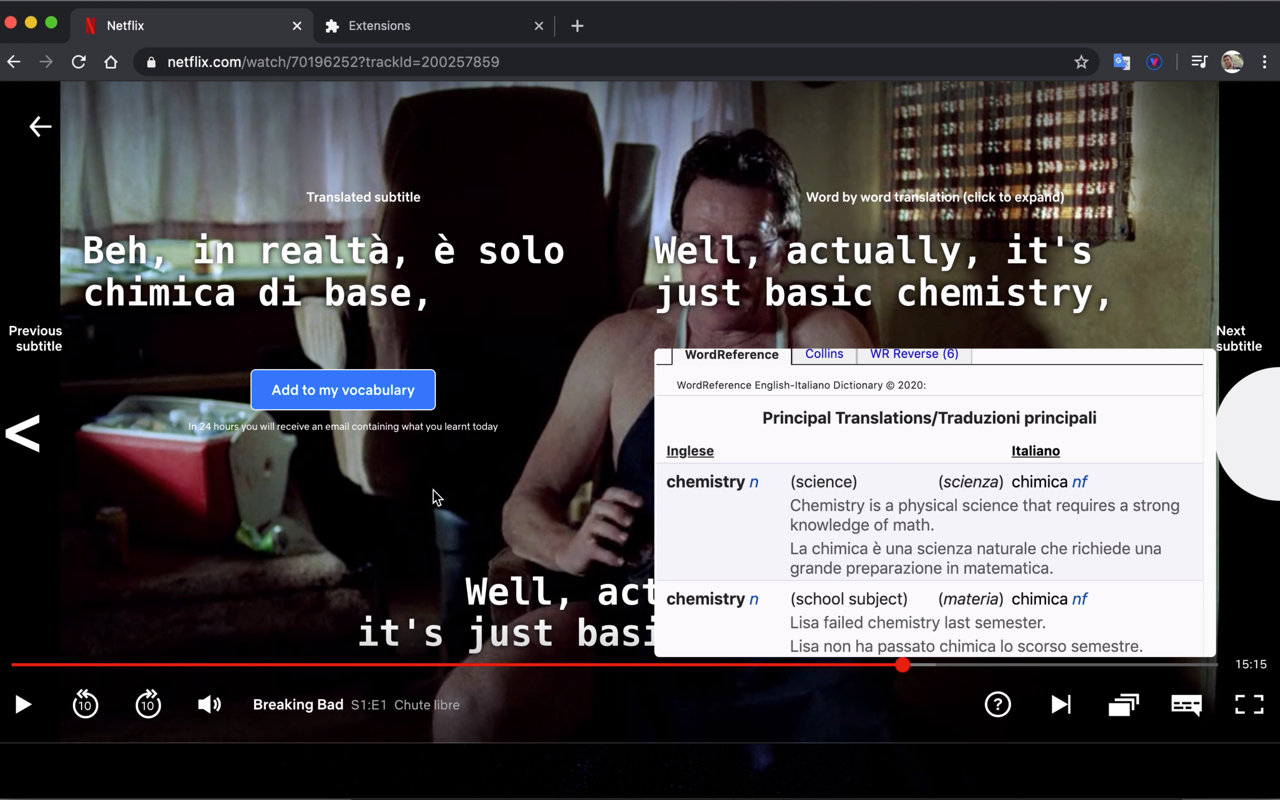Click the browser forward button
This screenshot has height=800, width=1280.
[x=46, y=62]
